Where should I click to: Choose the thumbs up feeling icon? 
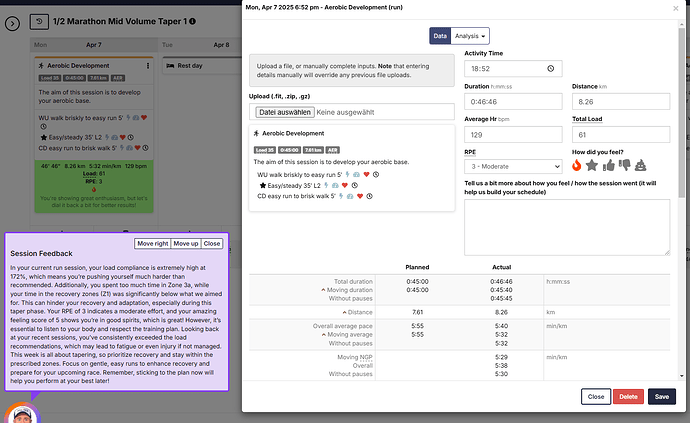coord(608,166)
